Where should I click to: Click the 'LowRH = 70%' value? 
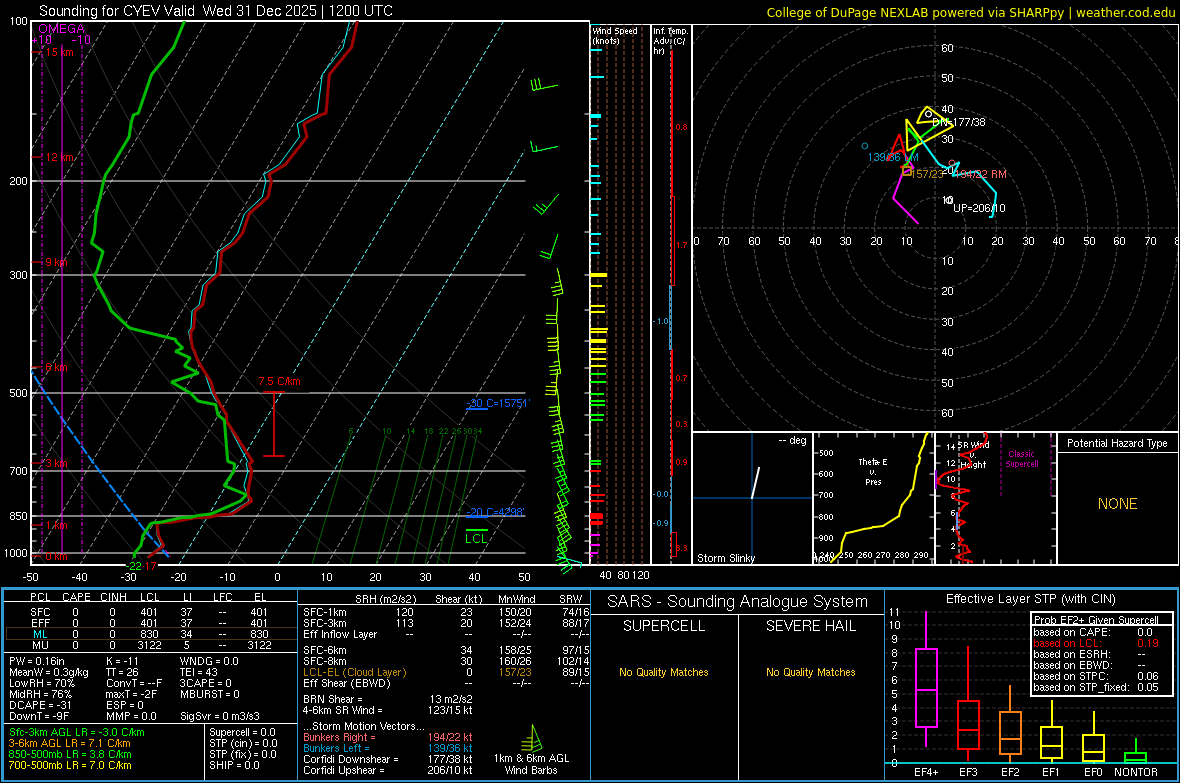[42, 684]
